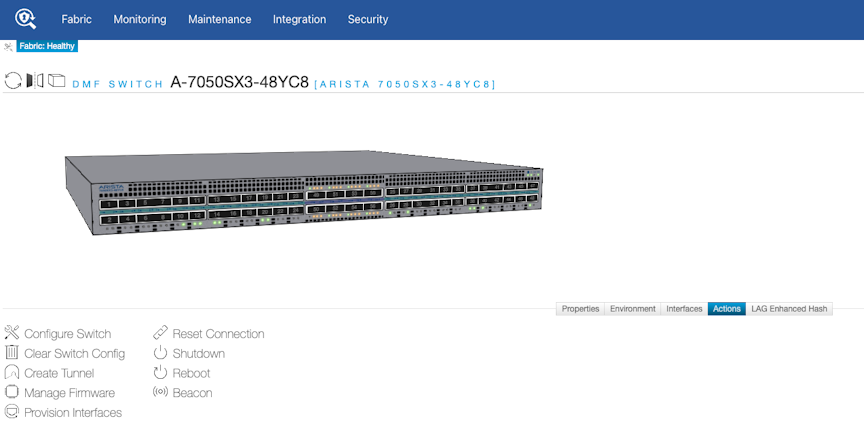The height and width of the screenshot is (444, 864).
Task: Activate the Beacon action
Action: tap(192, 393)
